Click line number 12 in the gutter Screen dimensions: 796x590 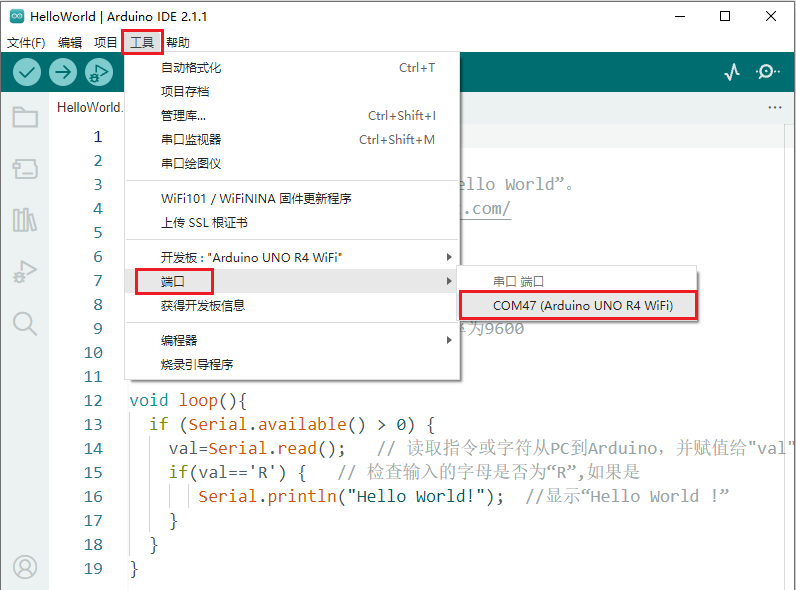coord(93,401)
